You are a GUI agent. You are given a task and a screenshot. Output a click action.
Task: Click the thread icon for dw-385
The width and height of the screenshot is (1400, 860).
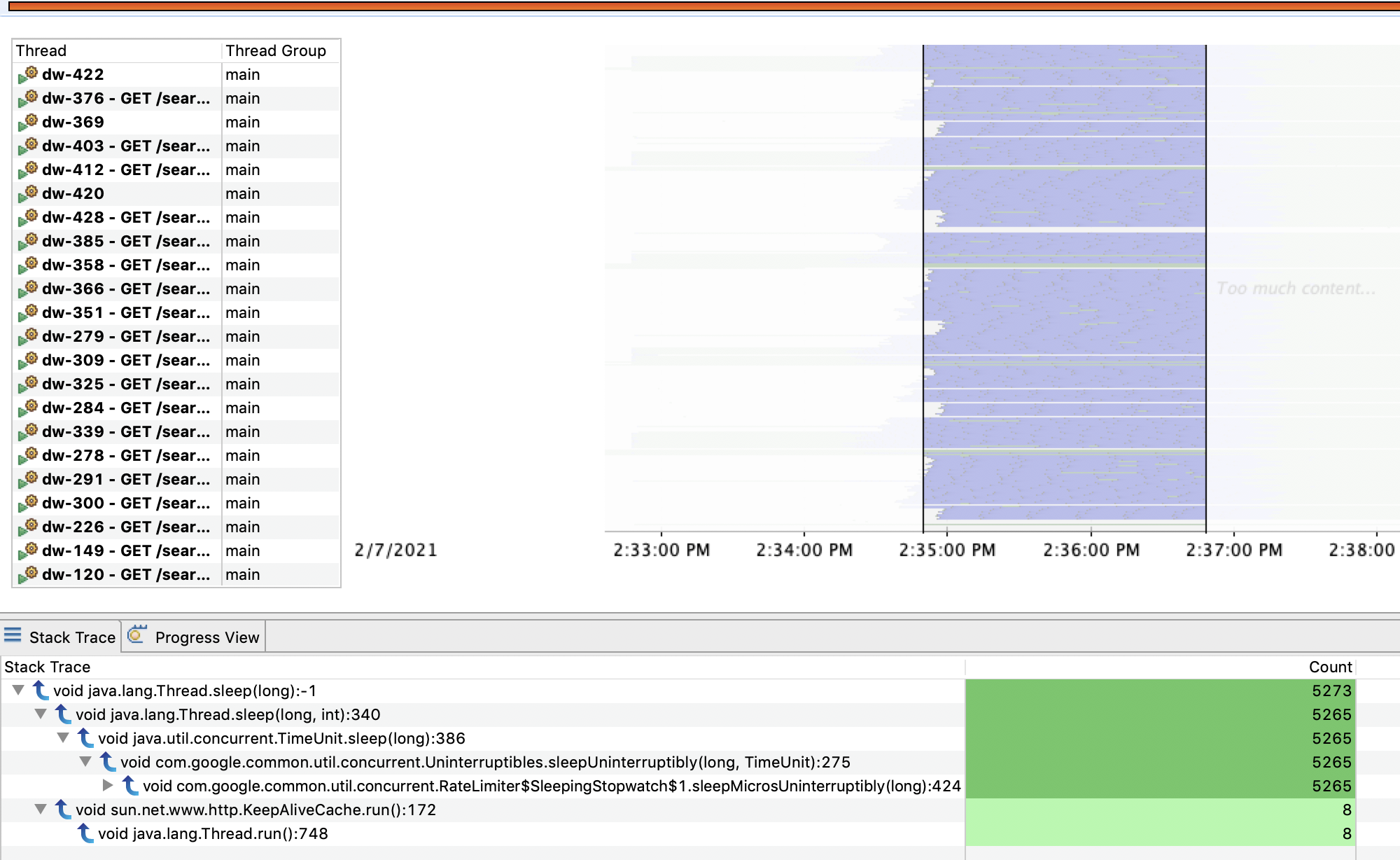click(x=28, y=241)
